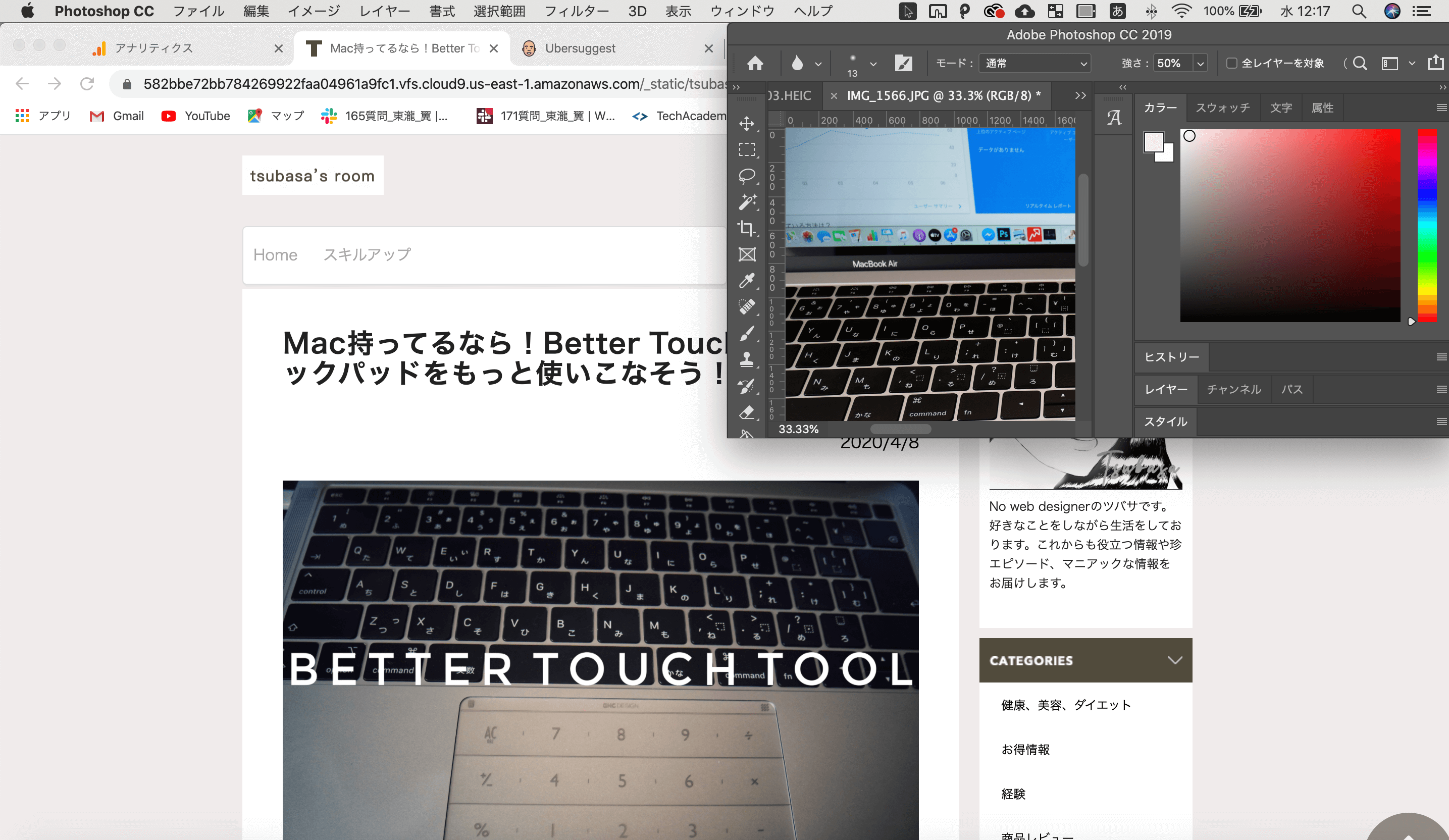Expand the CATEGORIES chevron in sidebar
1449x840 pixels.
click(x=1175, y=660)
